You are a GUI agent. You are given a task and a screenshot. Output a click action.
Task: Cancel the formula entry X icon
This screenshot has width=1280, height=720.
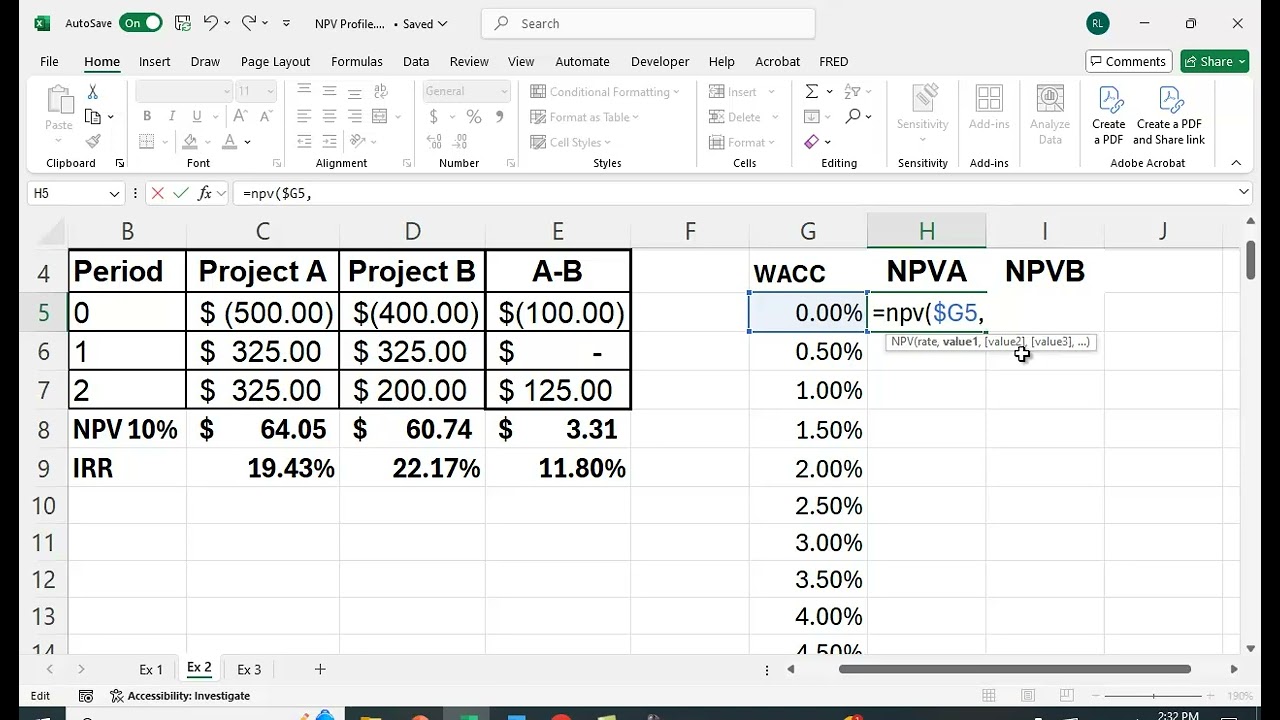(157, 193)
